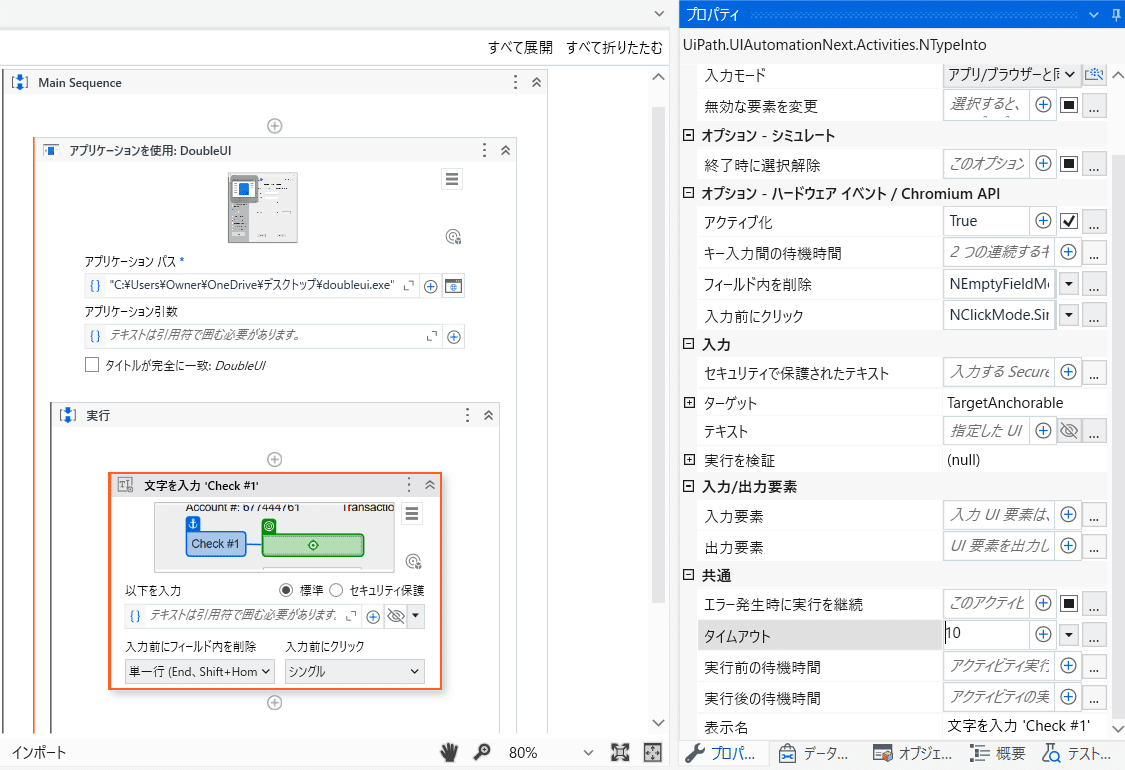Click the fit-to-screen icon near zoom level

(x=653, y=752)
